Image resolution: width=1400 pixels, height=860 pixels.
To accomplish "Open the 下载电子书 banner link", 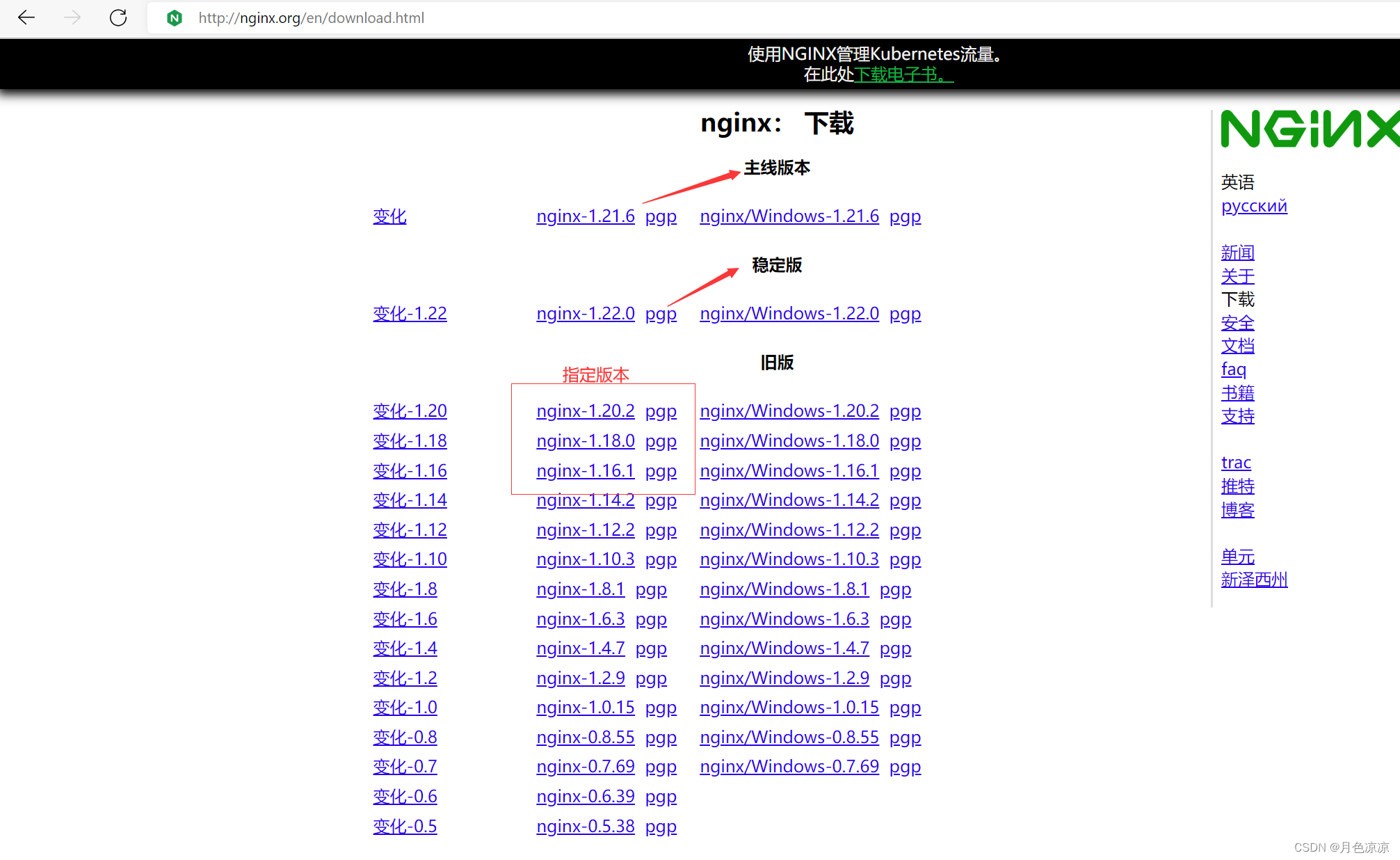I will 903,74.
